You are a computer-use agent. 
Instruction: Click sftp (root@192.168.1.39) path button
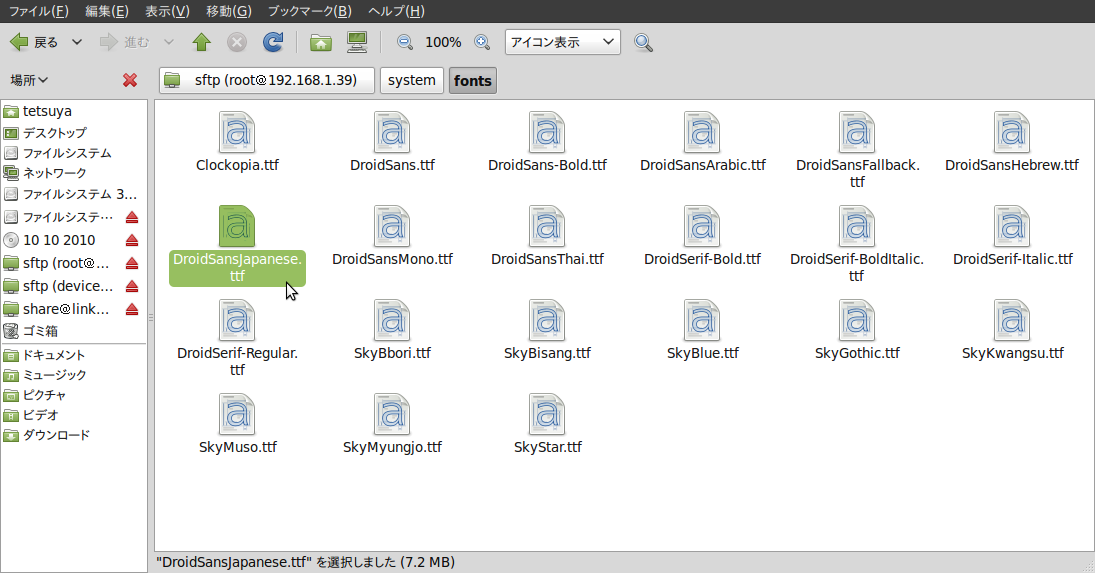[267, 80]
